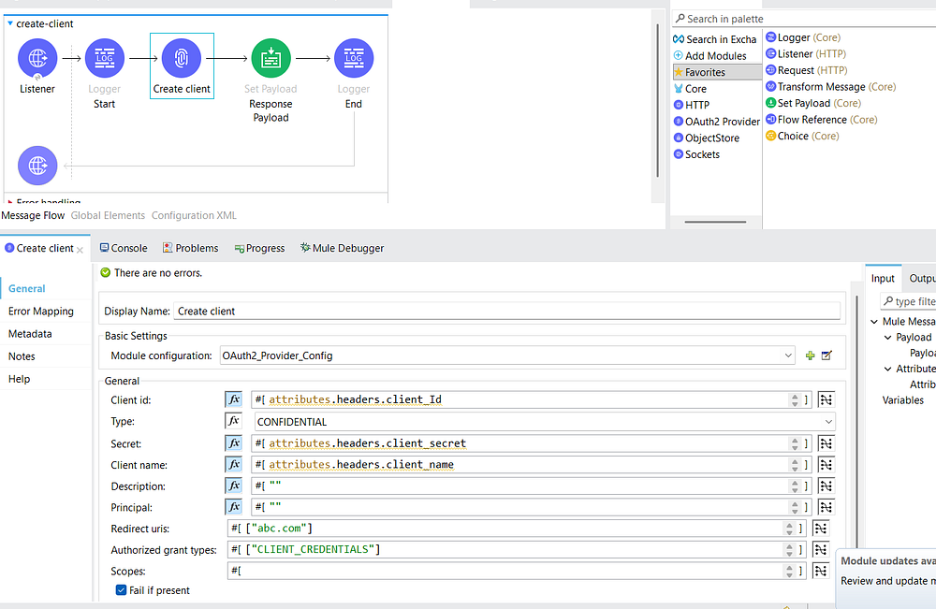Switch to the Configuration XML tab
Image resolution: width=936 pixels, height=609 pixels.
(x=194, y=215)
